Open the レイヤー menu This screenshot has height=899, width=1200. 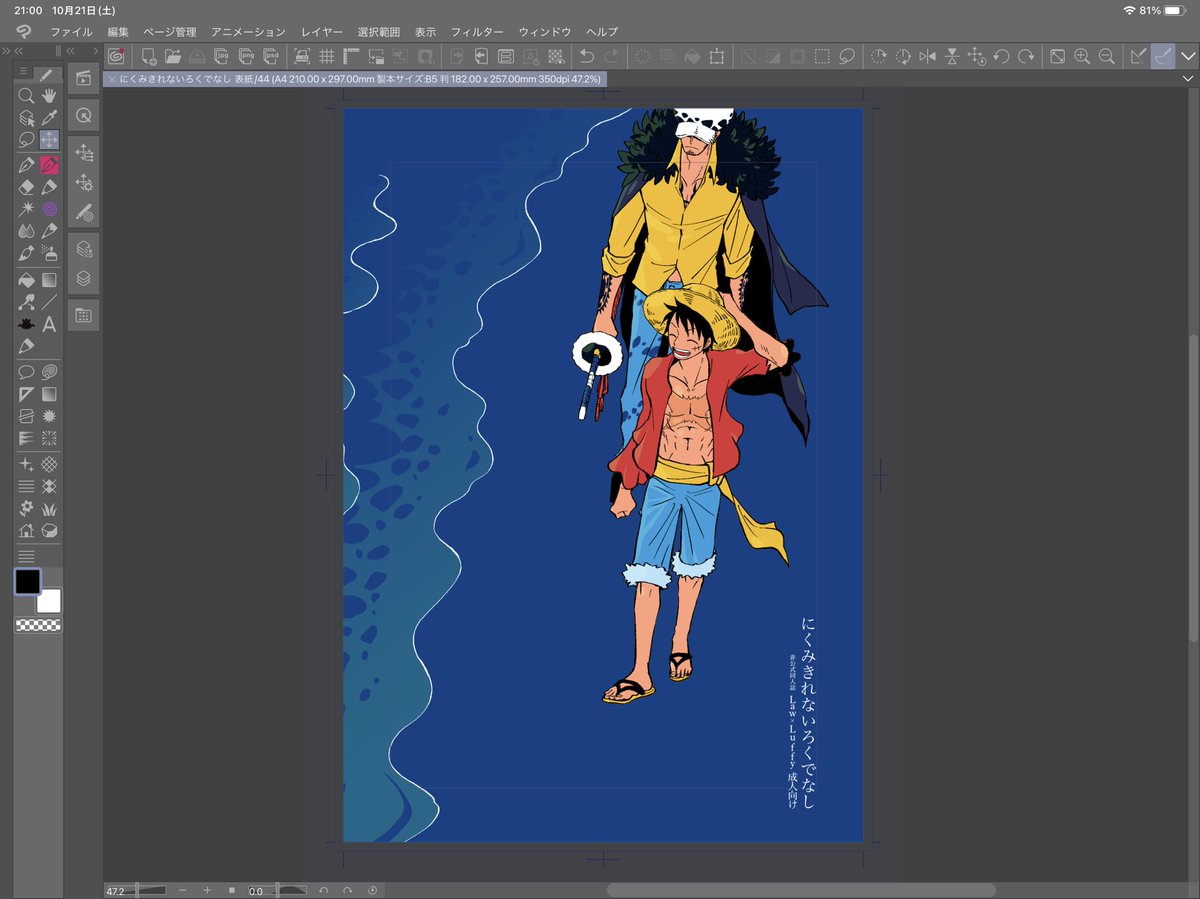click(x=322, y=32)
